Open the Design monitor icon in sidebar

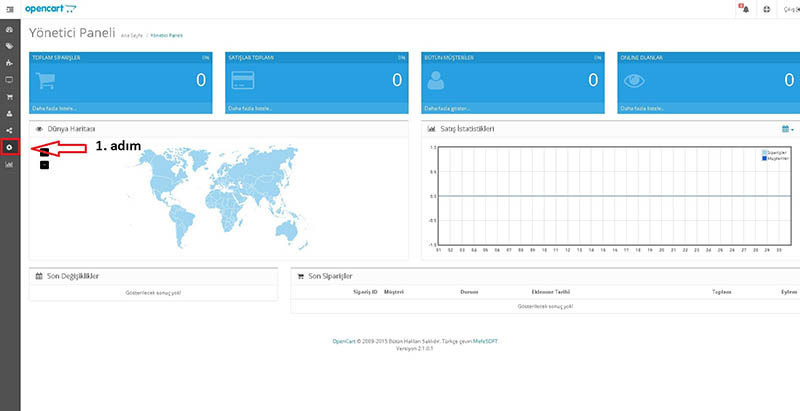coord(9,80)
